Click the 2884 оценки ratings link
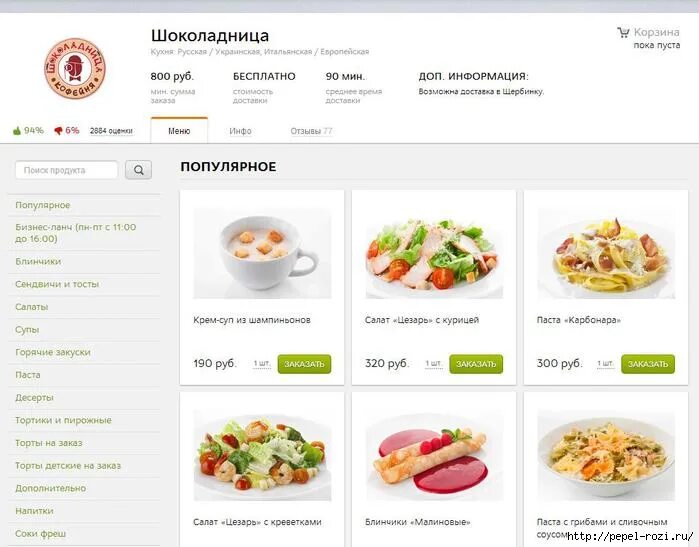Screen dimensions: 699x547 tap(111, 131)
